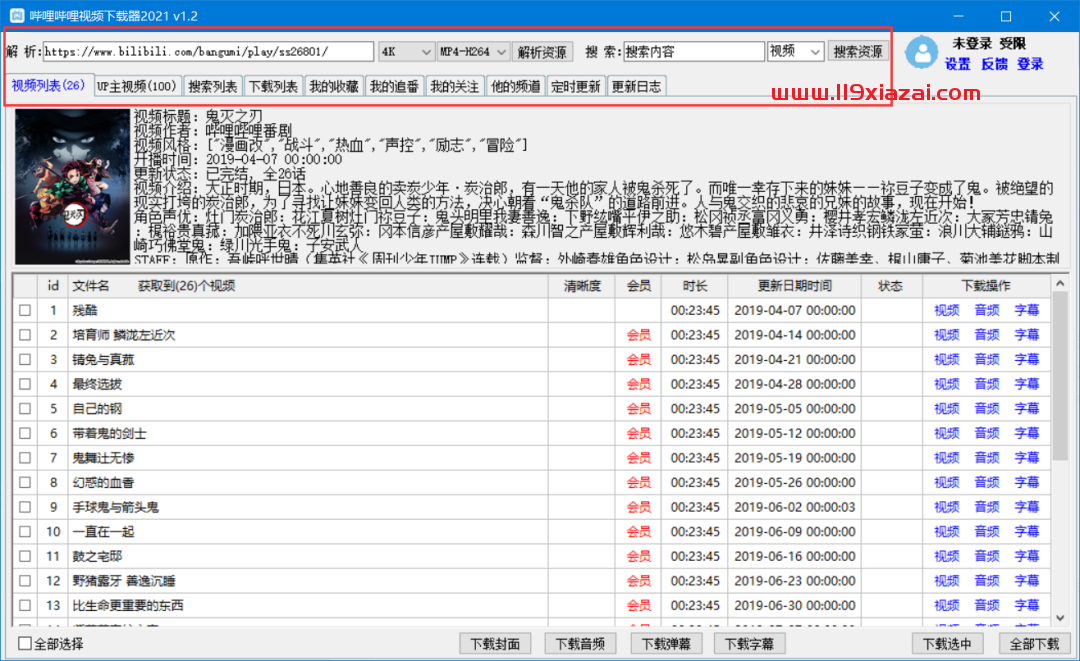Click the 下载操作 column header
The image size is (1080, 661).
(986, 286)
